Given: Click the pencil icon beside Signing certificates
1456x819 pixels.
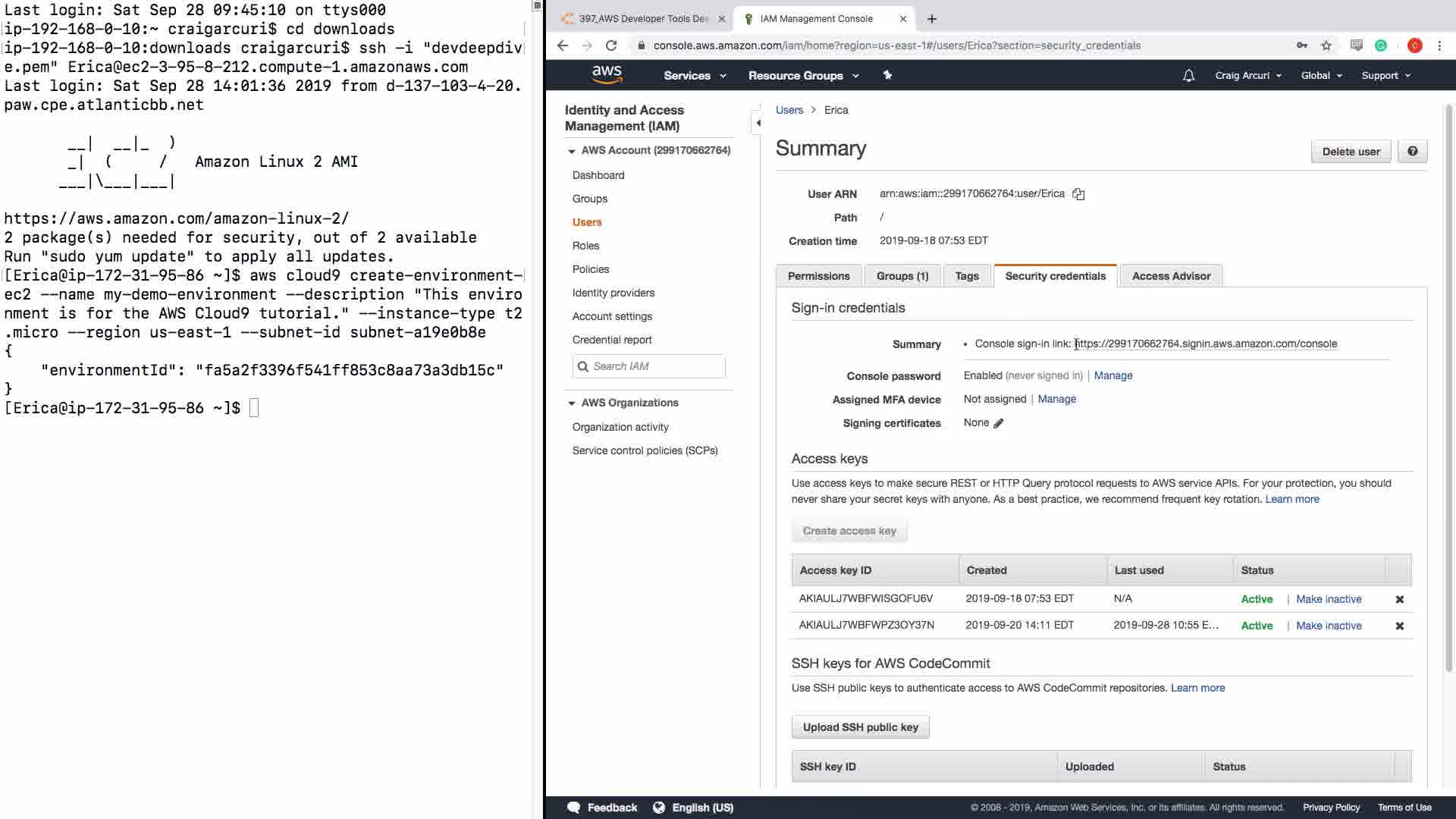Looking at the screenshot, I should (999, 423).
